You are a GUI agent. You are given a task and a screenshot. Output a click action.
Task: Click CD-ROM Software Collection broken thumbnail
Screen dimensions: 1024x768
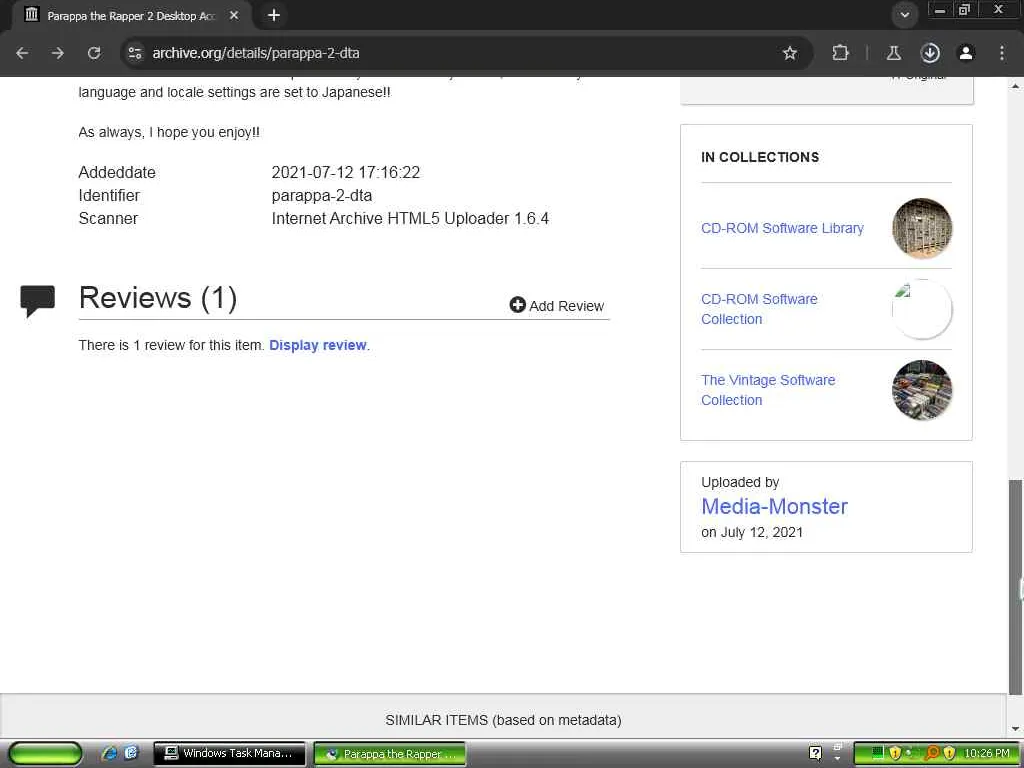(x=921, y=309)
